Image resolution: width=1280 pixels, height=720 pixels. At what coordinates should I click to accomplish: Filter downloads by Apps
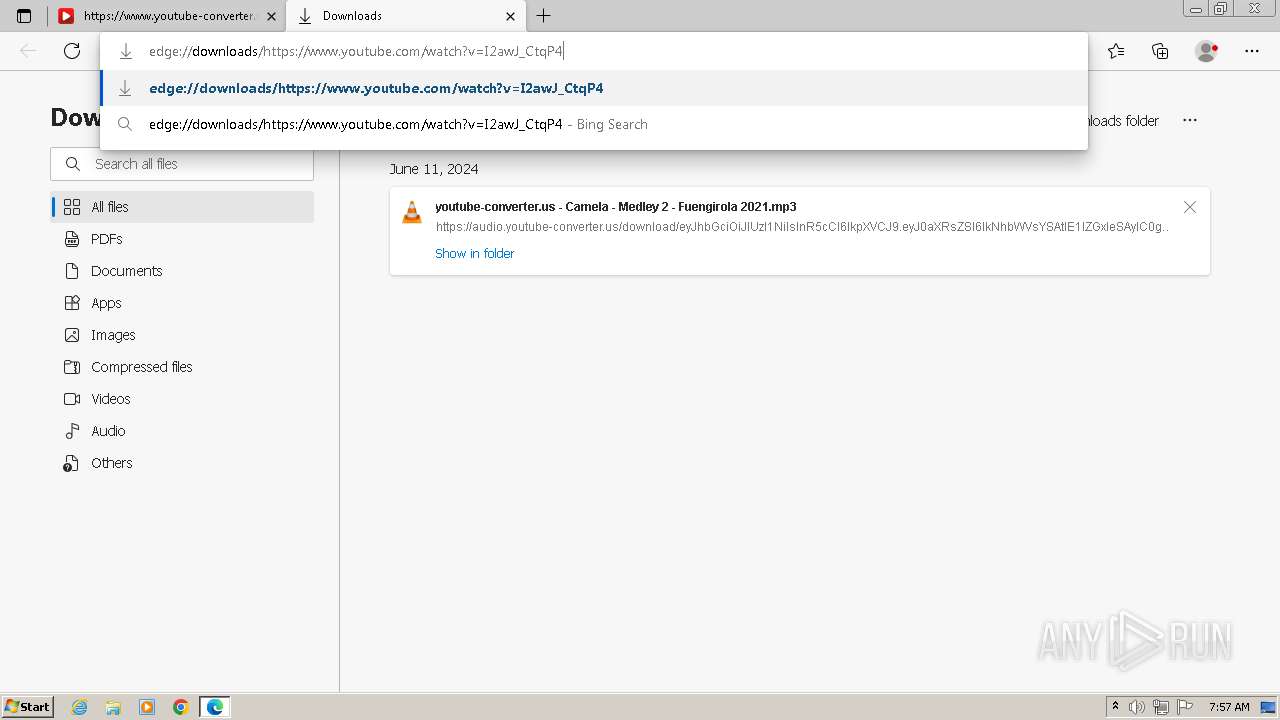(x=183, y=303)
